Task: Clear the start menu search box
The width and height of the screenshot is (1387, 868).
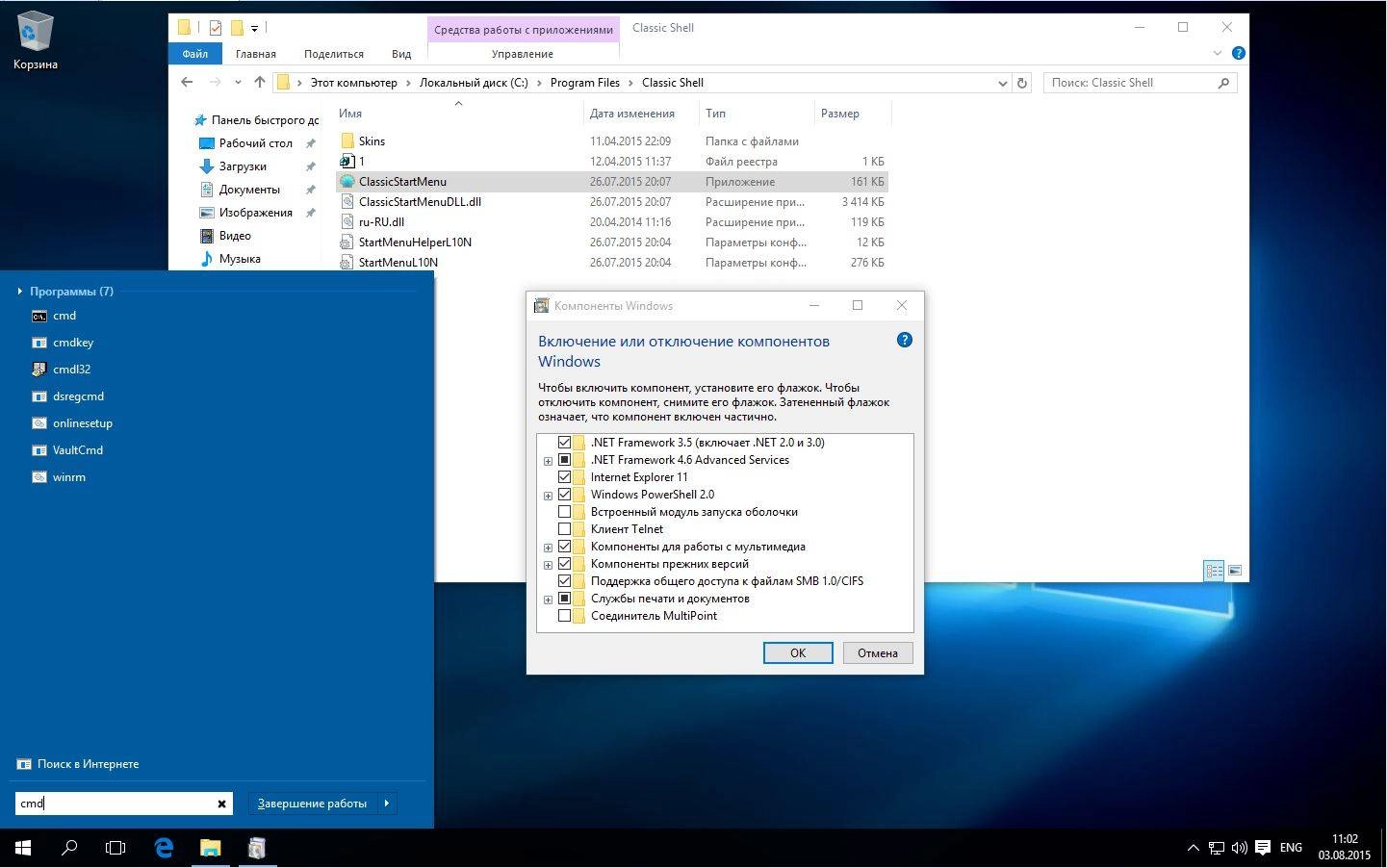Action: click(x=221, y=804)
